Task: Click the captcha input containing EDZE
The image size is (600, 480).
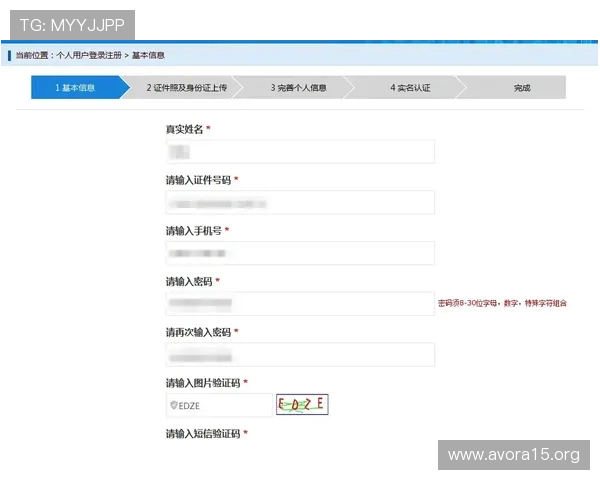Action: point(219,405)
